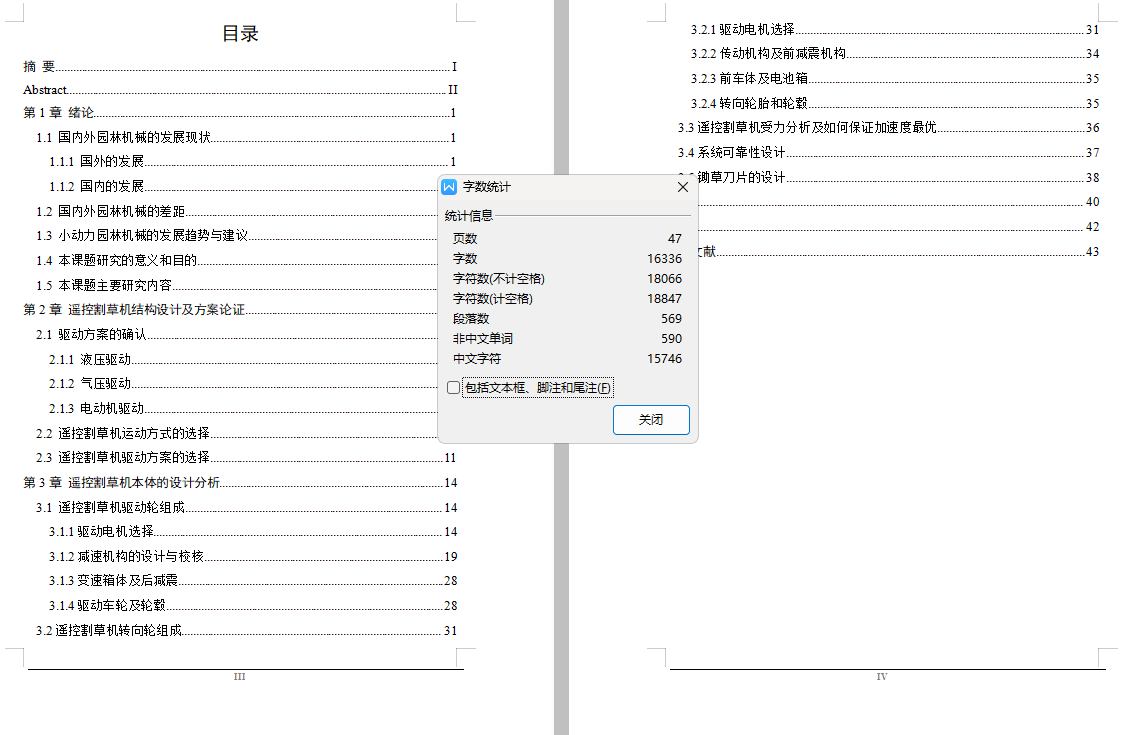Enable 包括文本框、脚注和尾注 option
1142x735 pixels.
point(453,387)
